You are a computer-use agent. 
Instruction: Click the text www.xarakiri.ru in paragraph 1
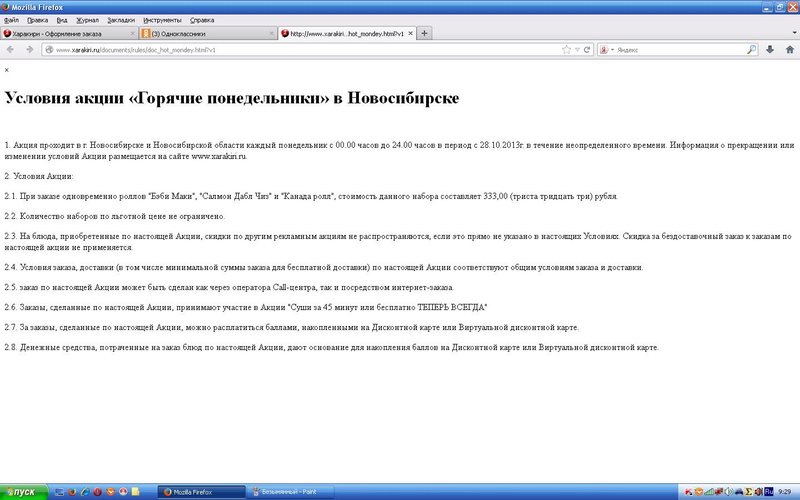coord(219,156)
